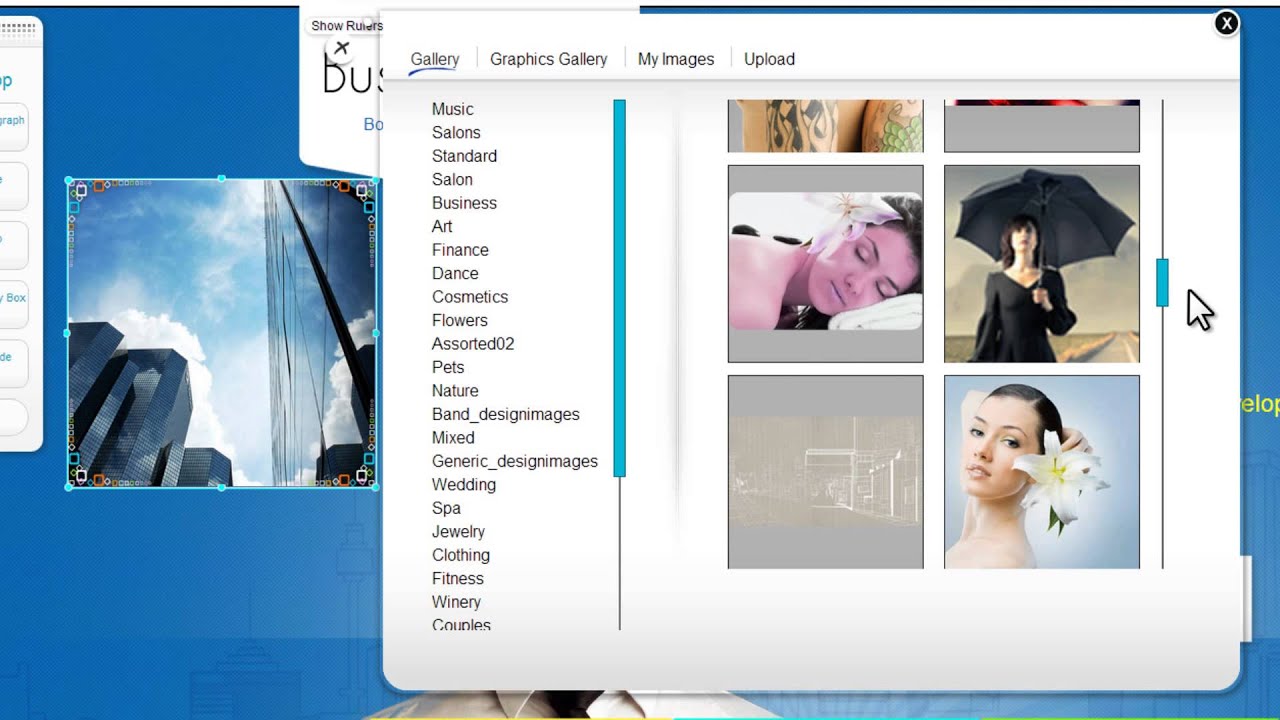Switch to the Upload tab

pos(769,59)
